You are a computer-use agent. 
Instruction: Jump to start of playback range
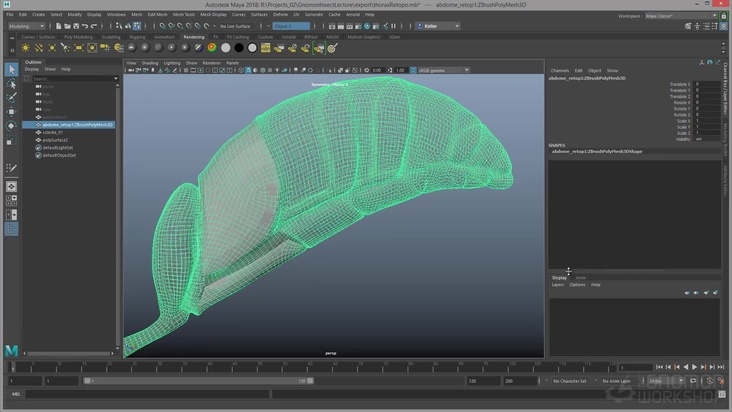pyautogui.click(x=659, y=367)
